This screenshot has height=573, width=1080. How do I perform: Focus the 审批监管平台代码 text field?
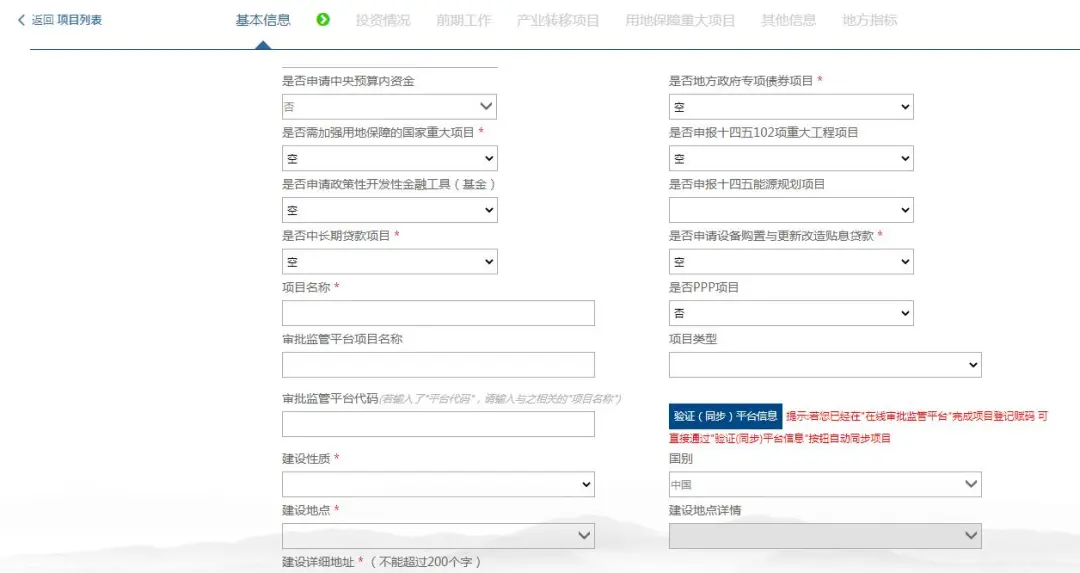point(438,424)
